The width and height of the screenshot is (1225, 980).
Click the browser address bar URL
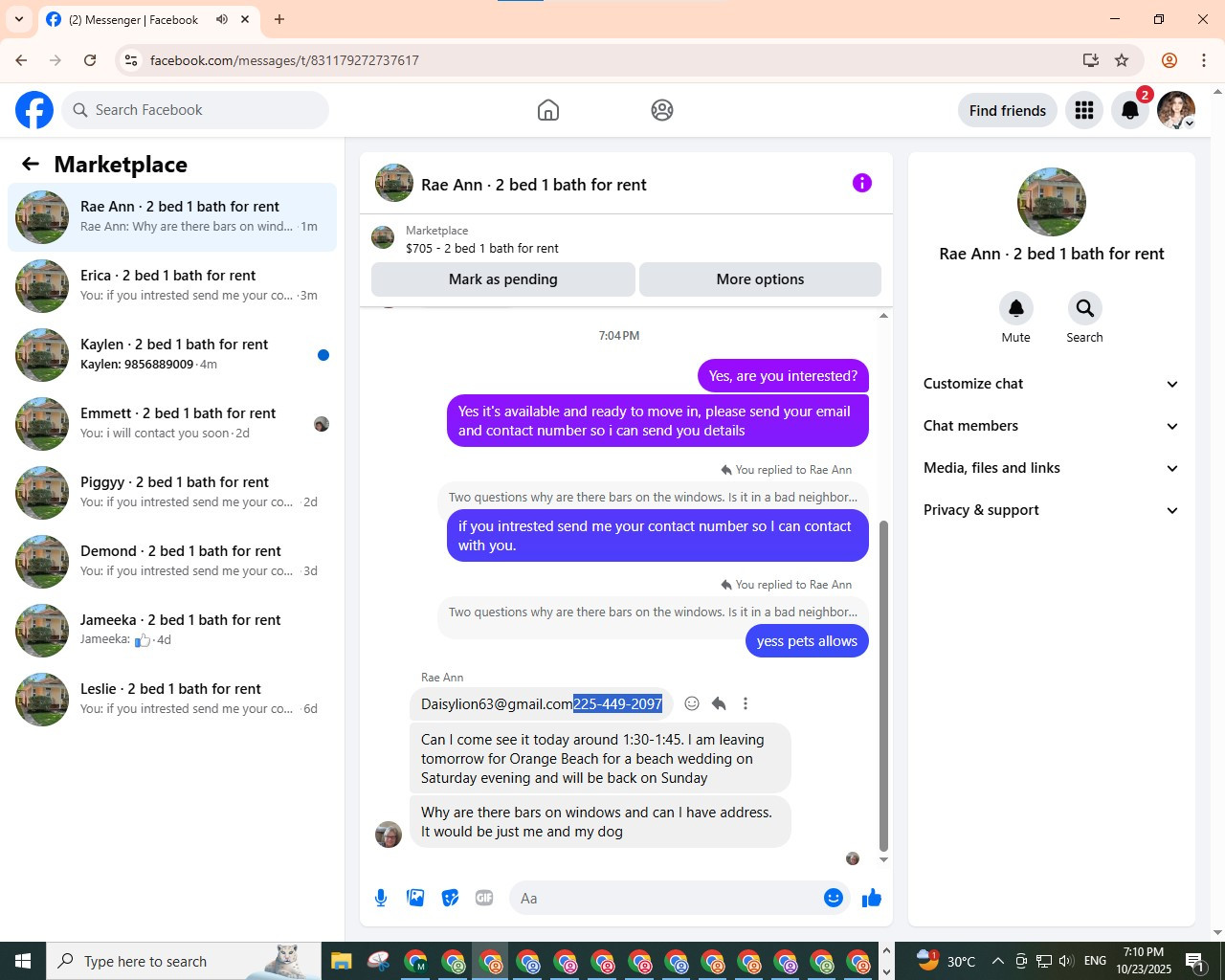[284, 60]
